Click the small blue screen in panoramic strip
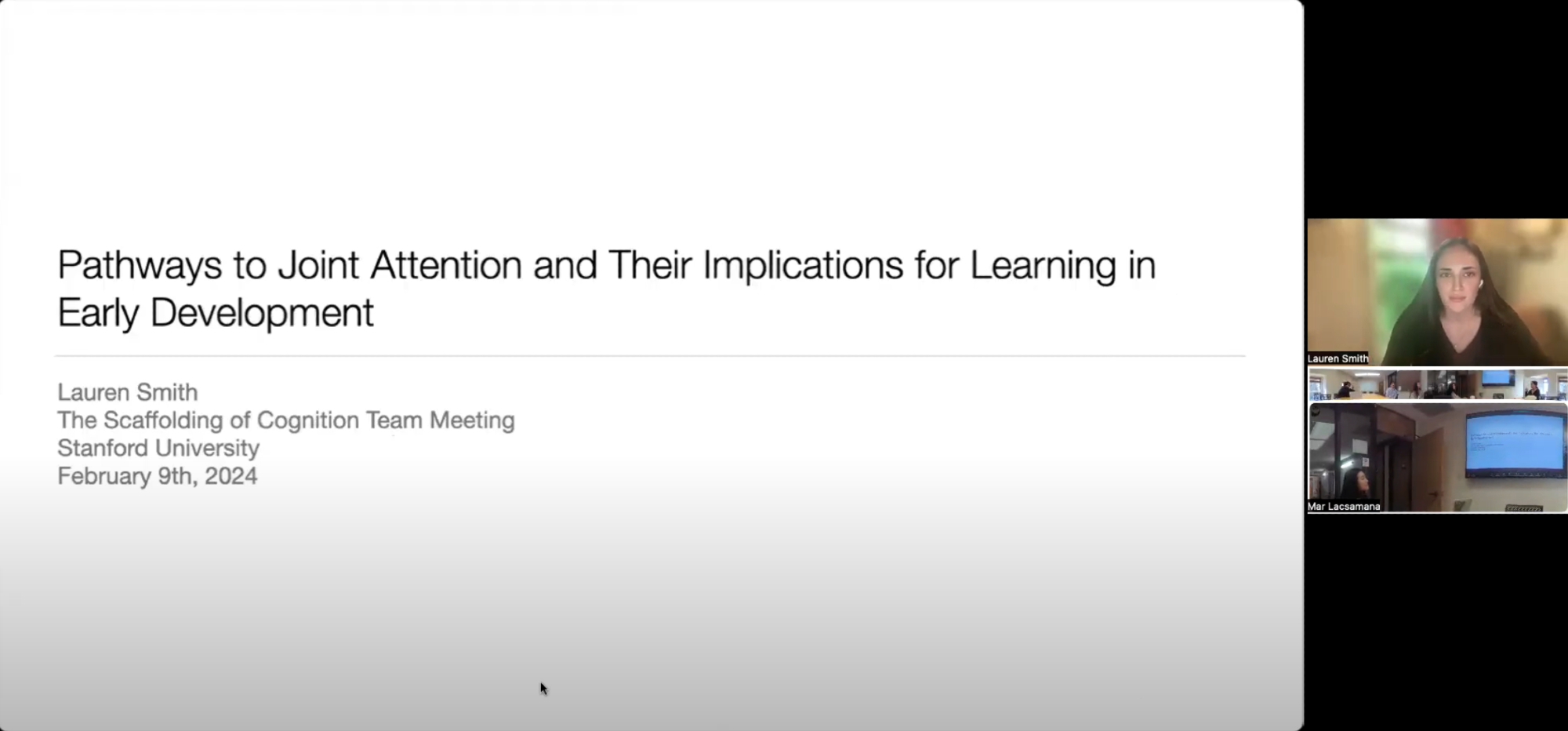 pyautogui.click(x=1497, y=378)
